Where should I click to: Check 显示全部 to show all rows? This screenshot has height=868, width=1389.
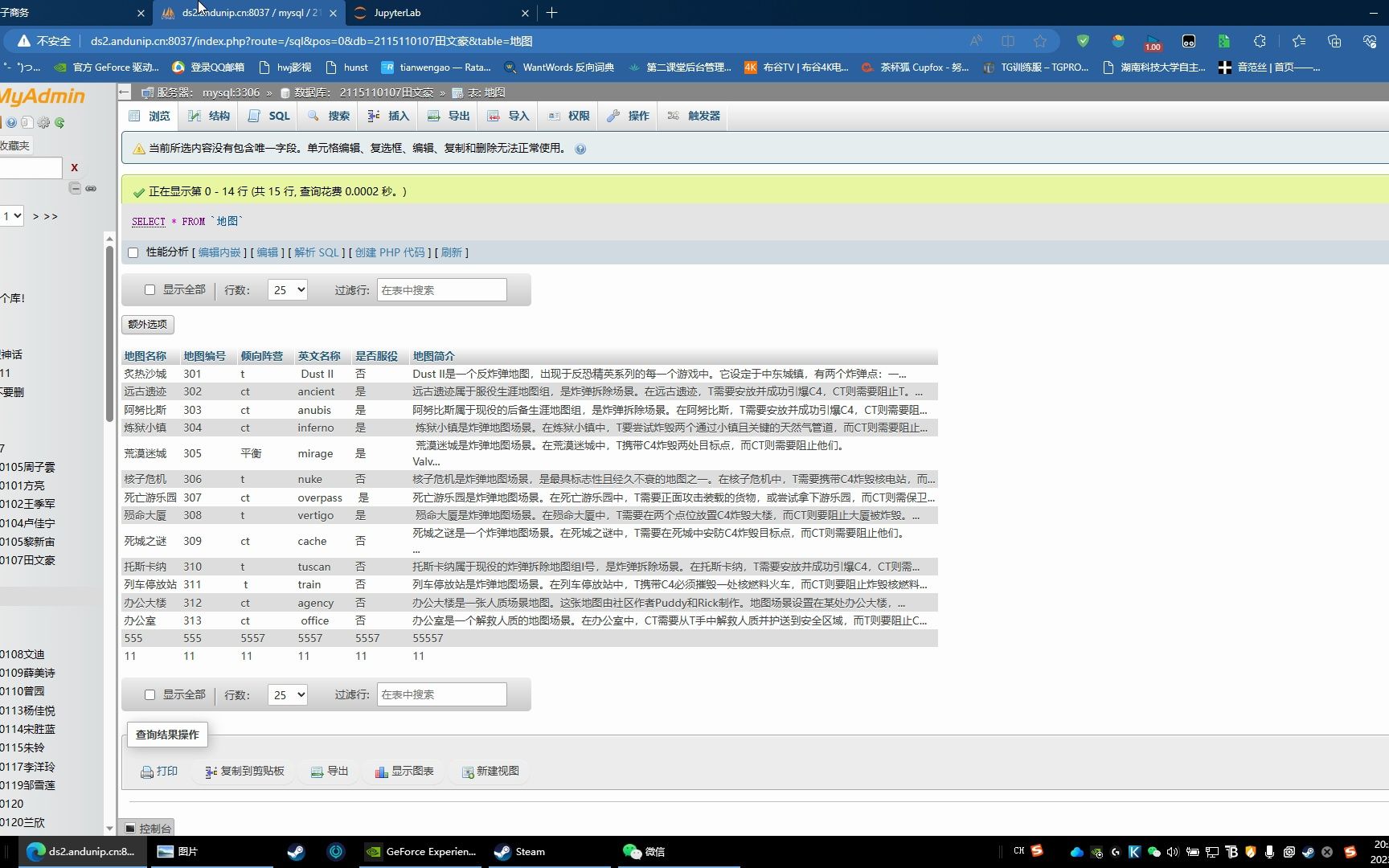150,289
